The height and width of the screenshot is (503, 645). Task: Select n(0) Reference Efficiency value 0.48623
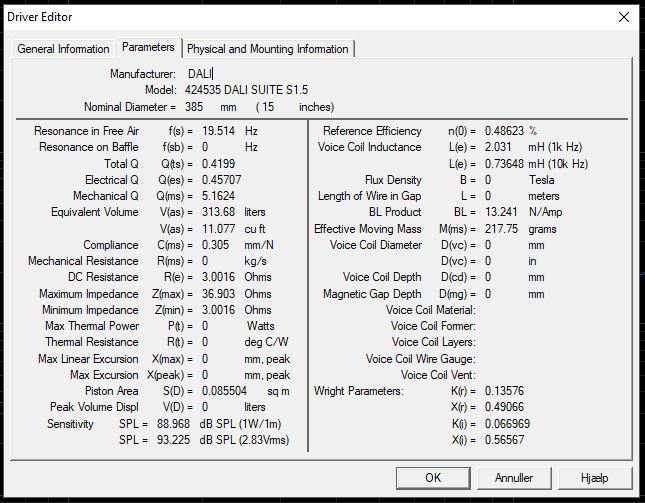(504, 131)
